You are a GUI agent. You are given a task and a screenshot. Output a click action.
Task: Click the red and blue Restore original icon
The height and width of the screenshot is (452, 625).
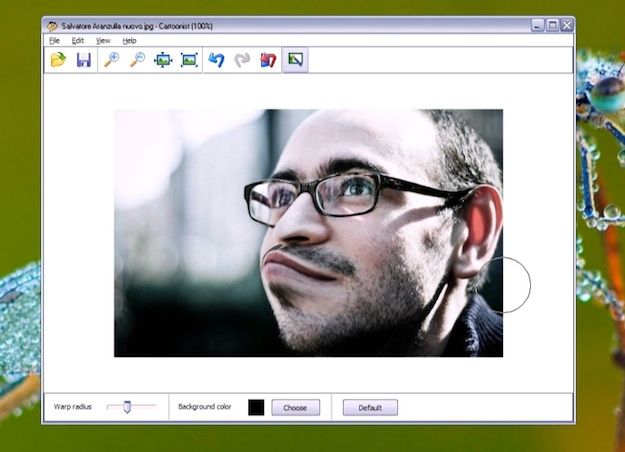(x=268, y=60)
